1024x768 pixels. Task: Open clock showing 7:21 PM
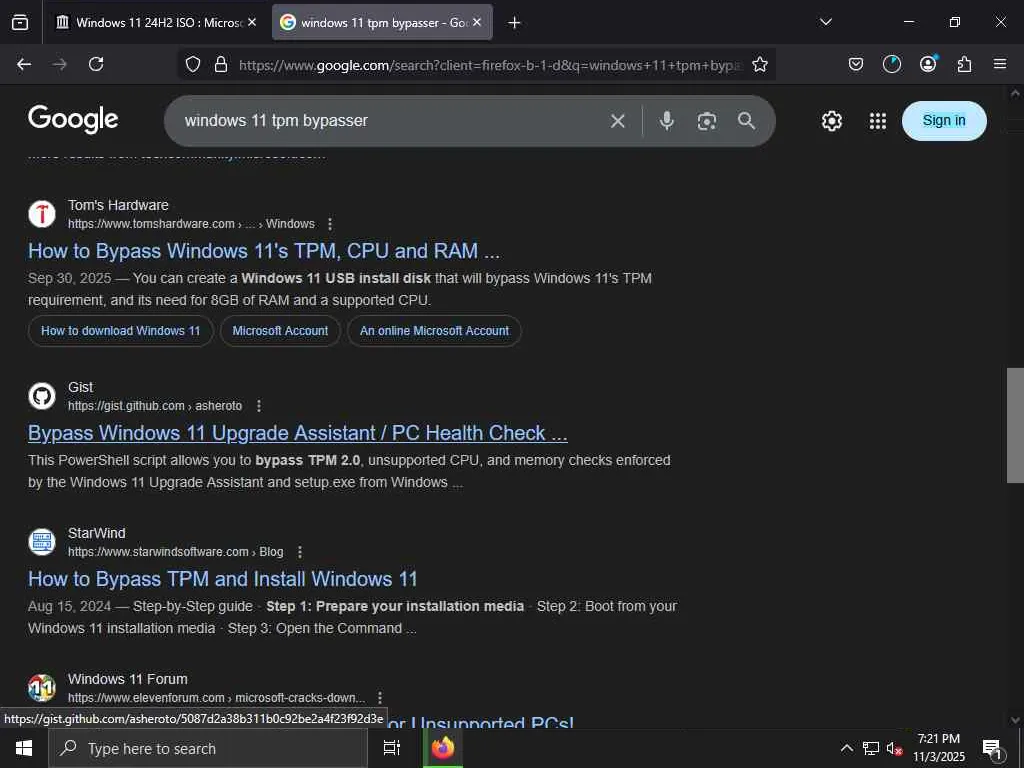938,748
